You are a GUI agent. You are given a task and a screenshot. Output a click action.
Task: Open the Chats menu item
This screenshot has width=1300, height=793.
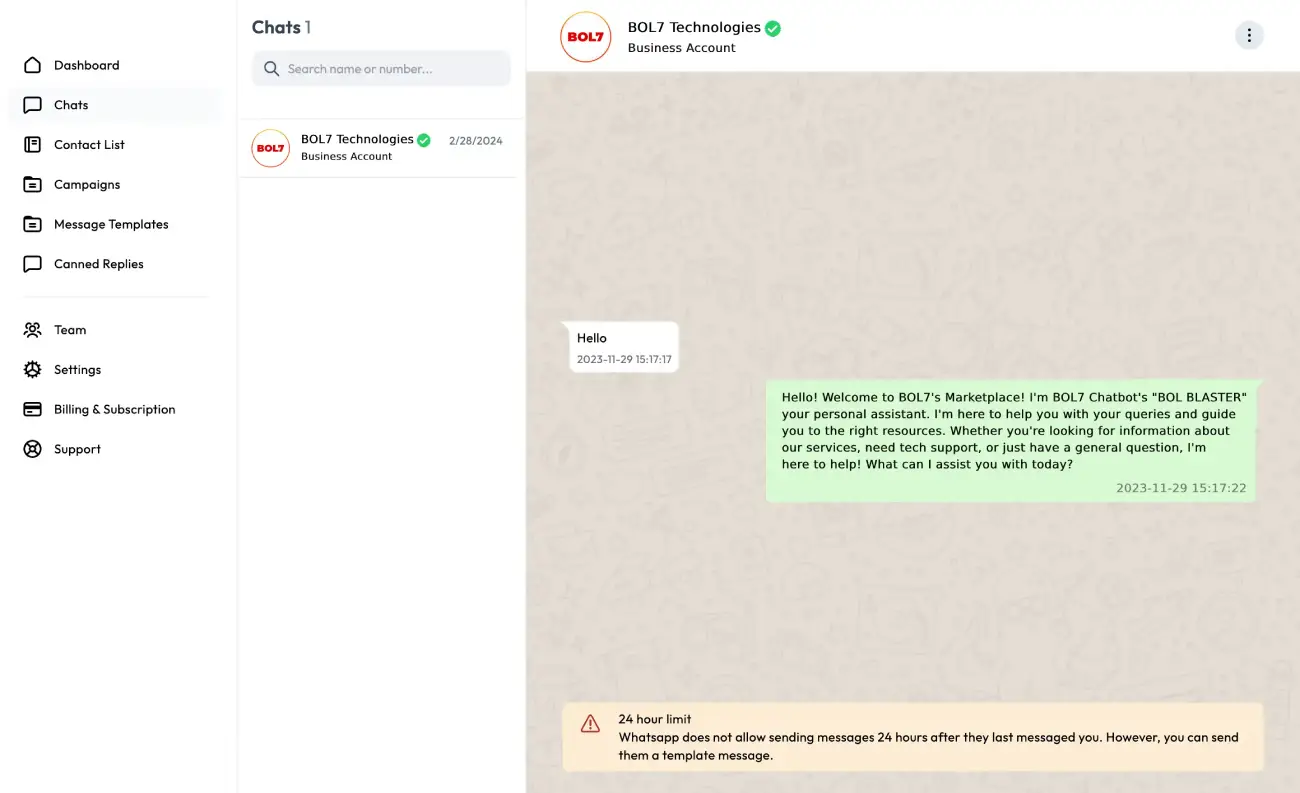point(71,105)
